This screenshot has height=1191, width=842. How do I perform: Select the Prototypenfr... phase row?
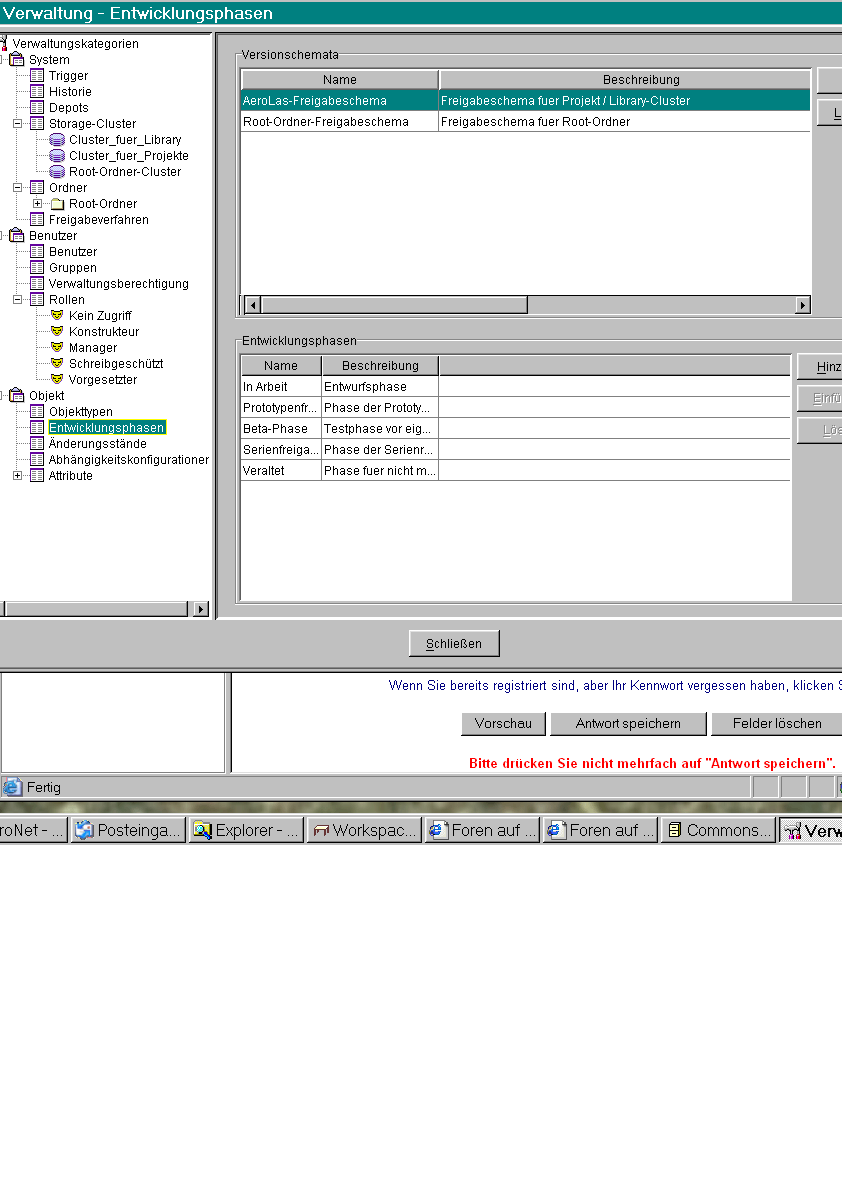coord(516,408)
